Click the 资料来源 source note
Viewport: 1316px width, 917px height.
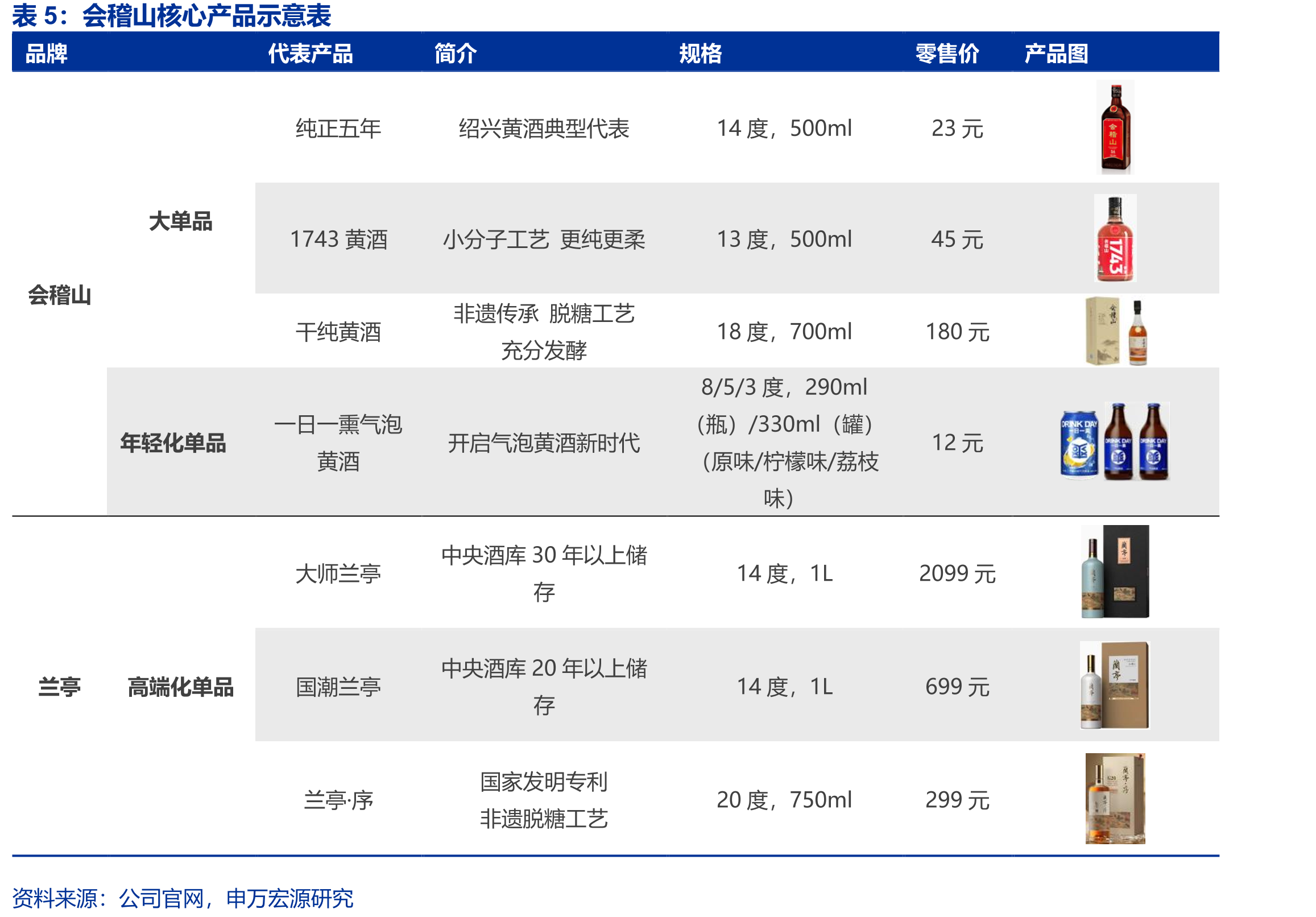click(183, 898)
